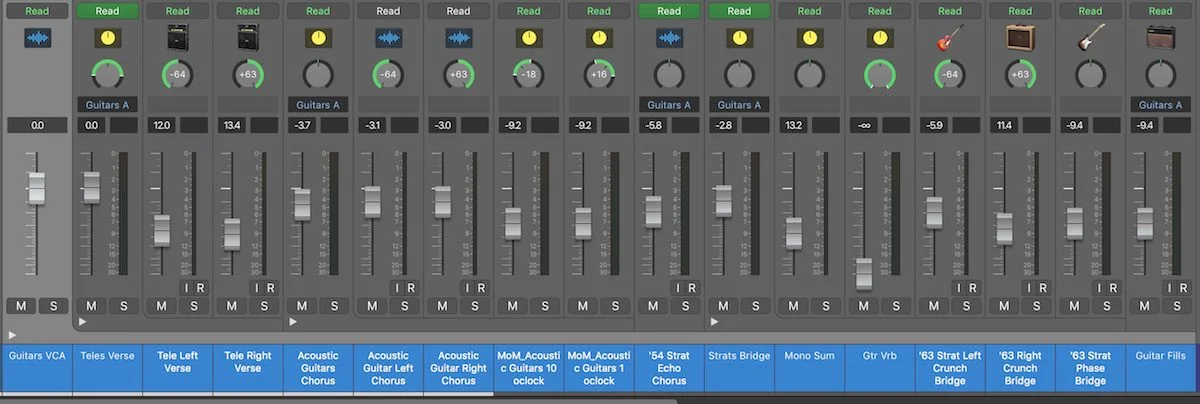Screen dimensions: 1200x404
Task: Click pan knob showing -18 on MoM 10 oclock
Action: 529,75
